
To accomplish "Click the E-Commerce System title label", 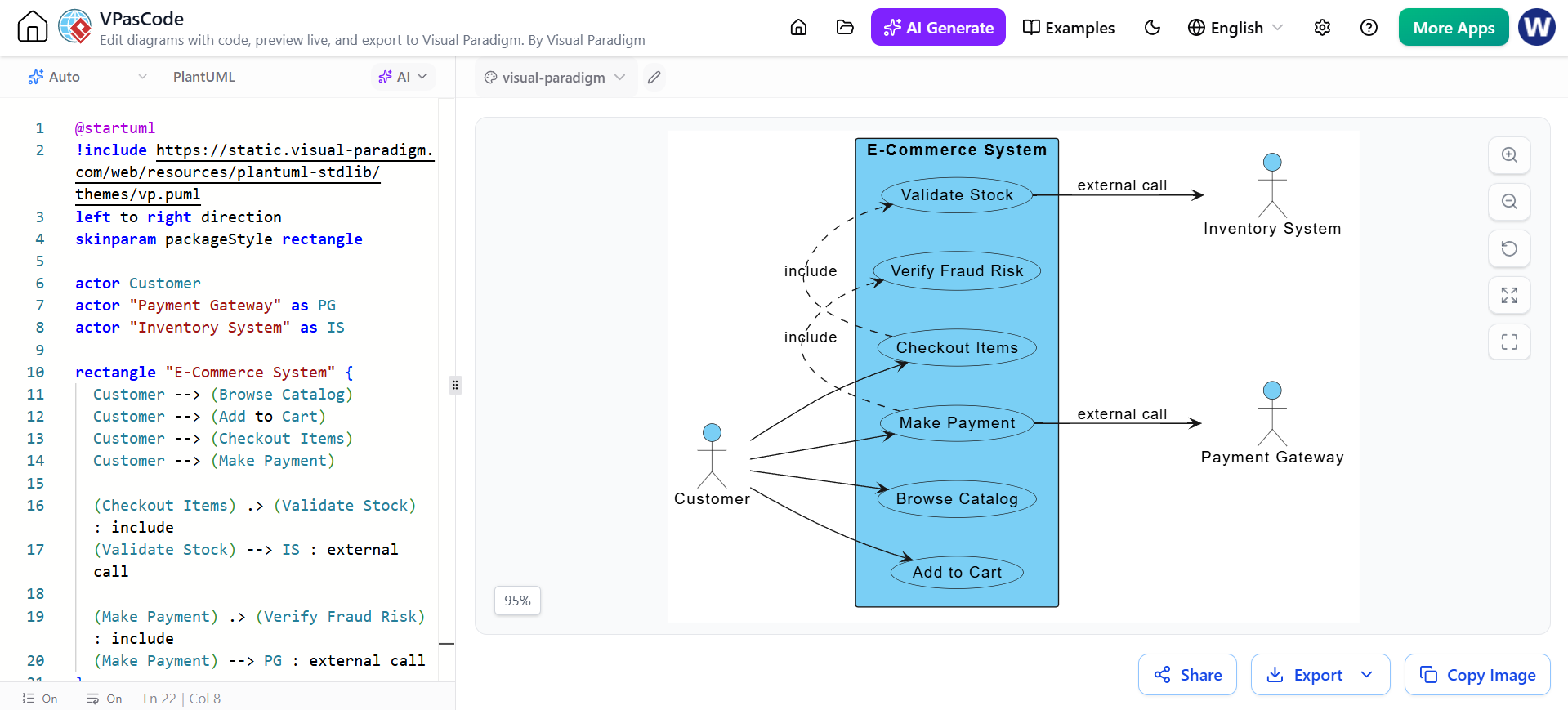I will (957, 150).
